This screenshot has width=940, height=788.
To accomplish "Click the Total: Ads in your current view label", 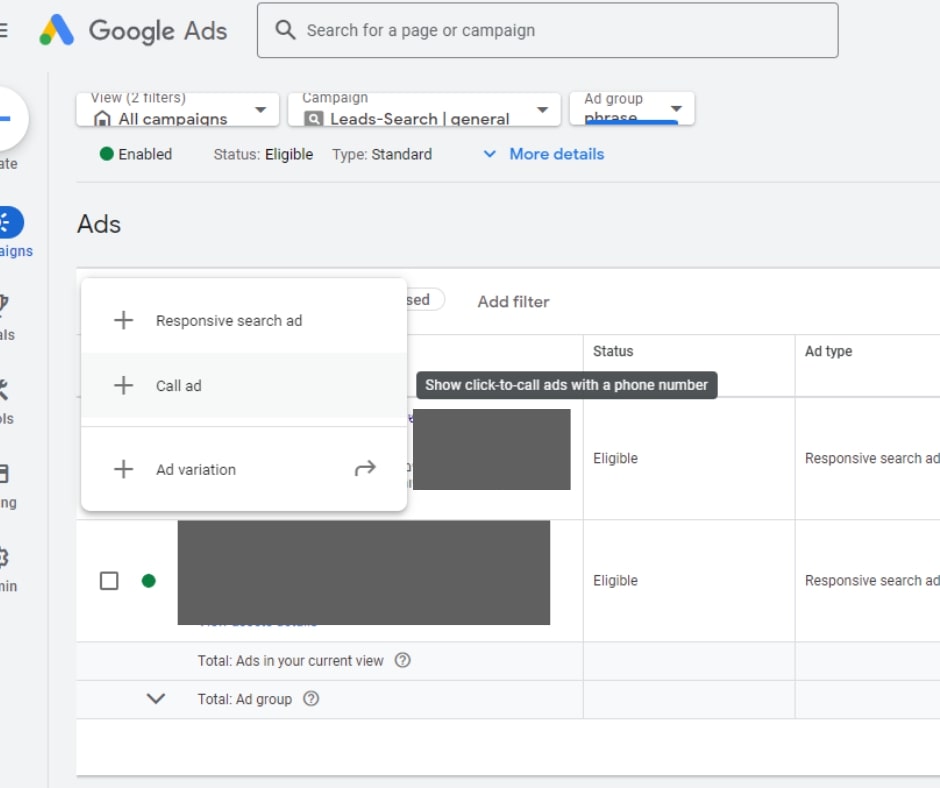I will pos(290,661).
